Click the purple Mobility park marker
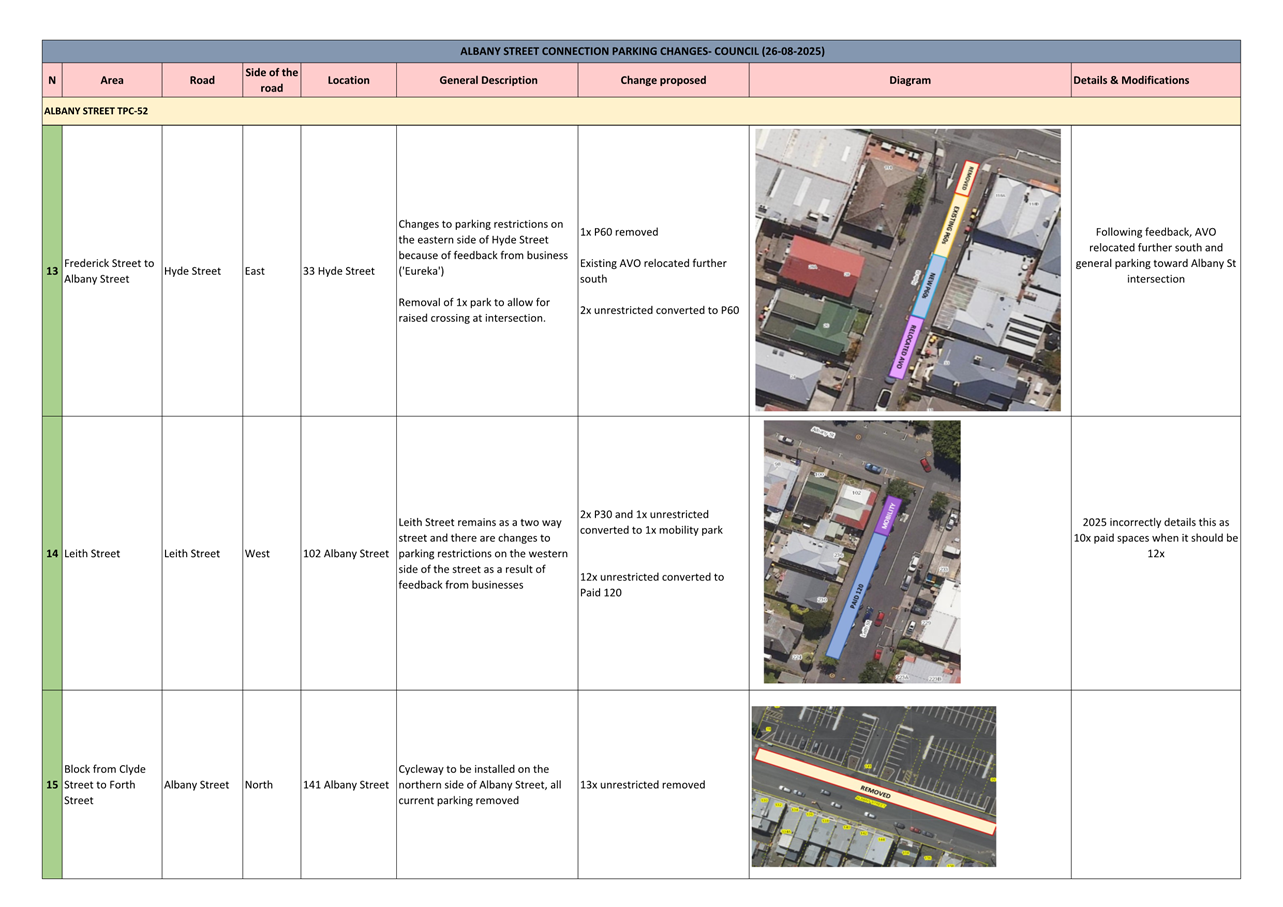 point(887,516)
